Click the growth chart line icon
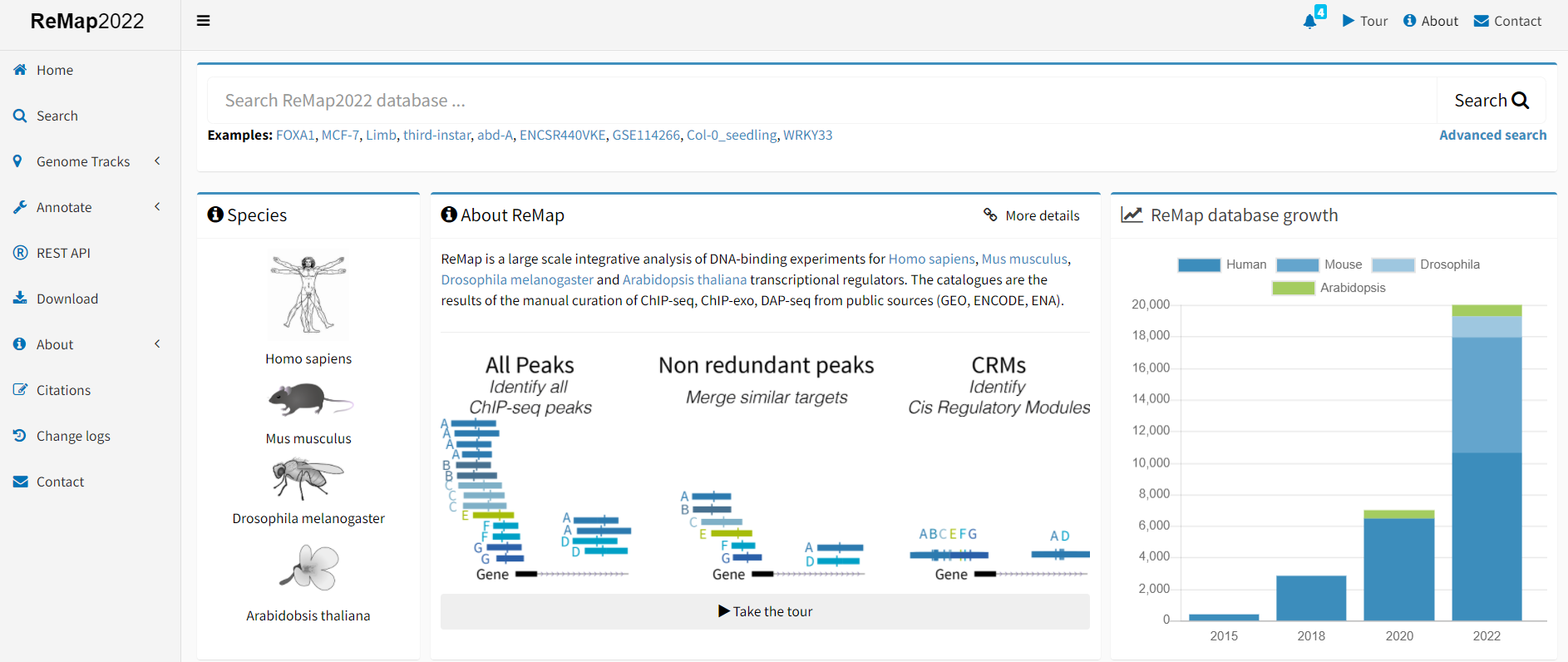This screenshot has width=1568, height=662. (1132, 215)
